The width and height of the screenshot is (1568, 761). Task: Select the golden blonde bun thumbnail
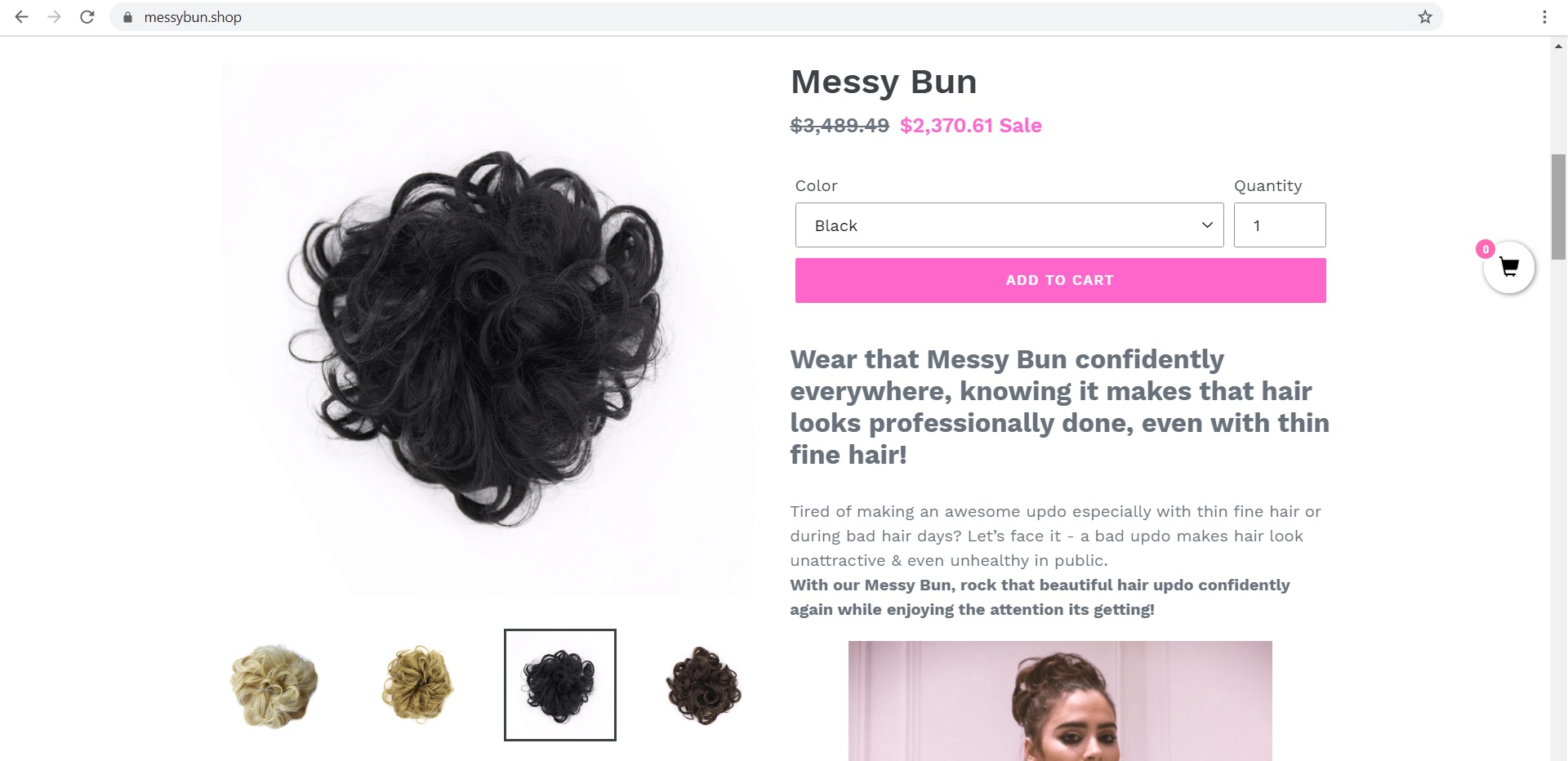tap(417, 685)
